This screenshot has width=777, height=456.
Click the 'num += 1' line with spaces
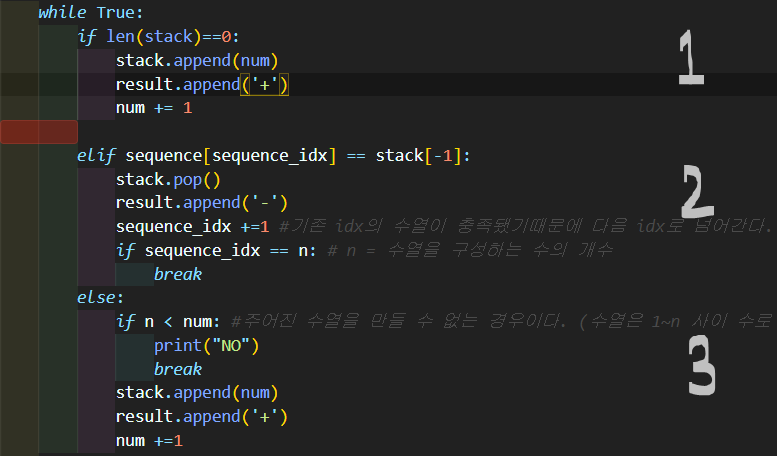pyautogui.click(x=154, y=108)
